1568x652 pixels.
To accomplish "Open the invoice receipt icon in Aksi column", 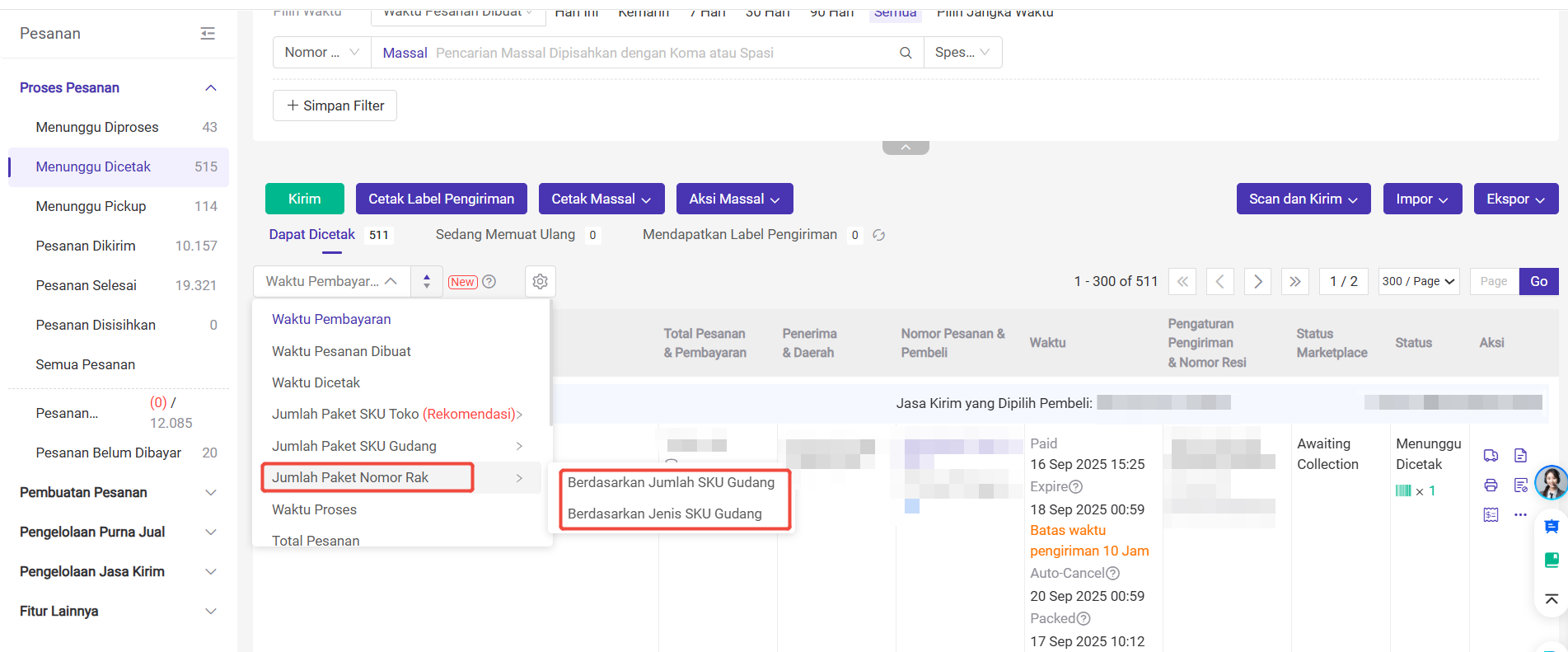I will 1491,514.
